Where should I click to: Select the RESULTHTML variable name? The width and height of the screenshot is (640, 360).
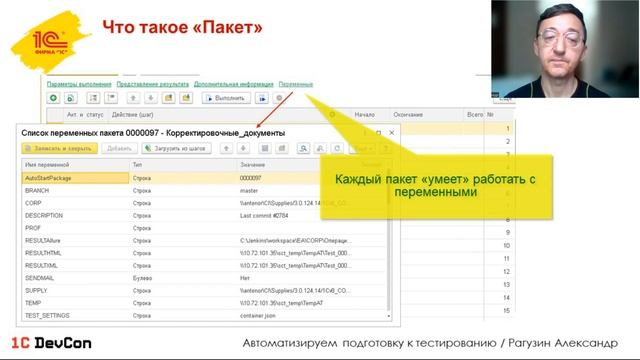43,253
